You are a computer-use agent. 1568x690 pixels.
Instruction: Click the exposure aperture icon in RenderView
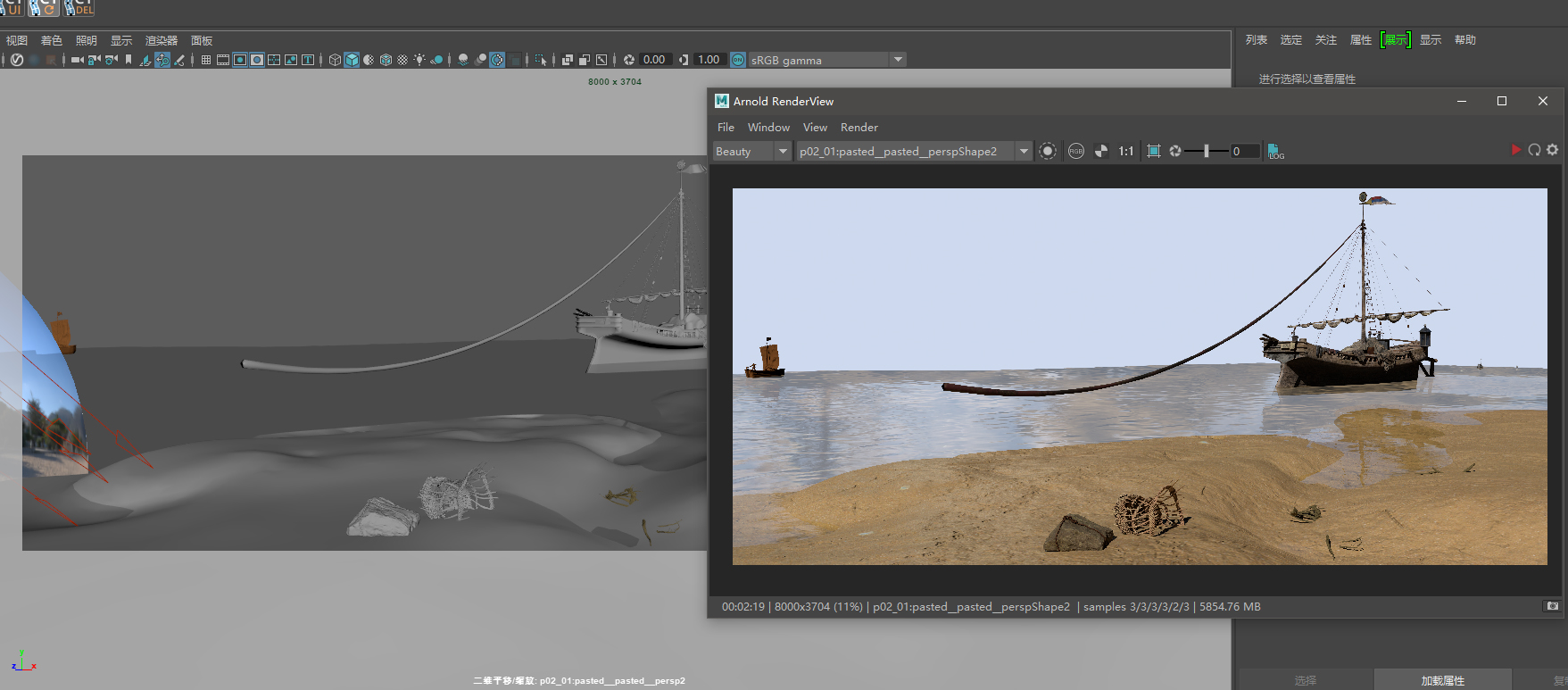click(x=1175, y=151)
